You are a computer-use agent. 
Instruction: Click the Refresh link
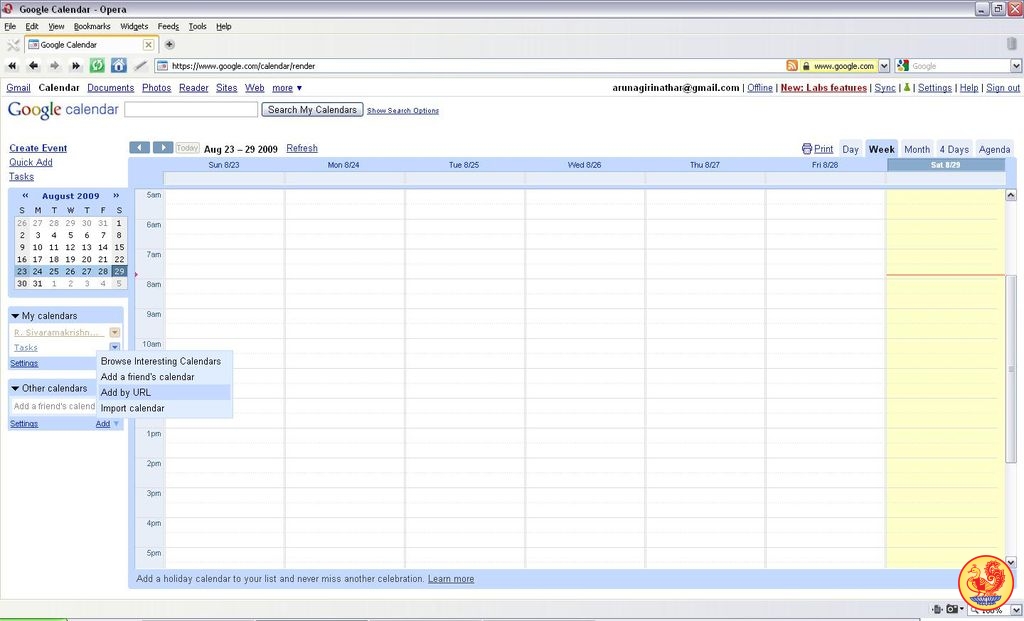tap(302, 148)
